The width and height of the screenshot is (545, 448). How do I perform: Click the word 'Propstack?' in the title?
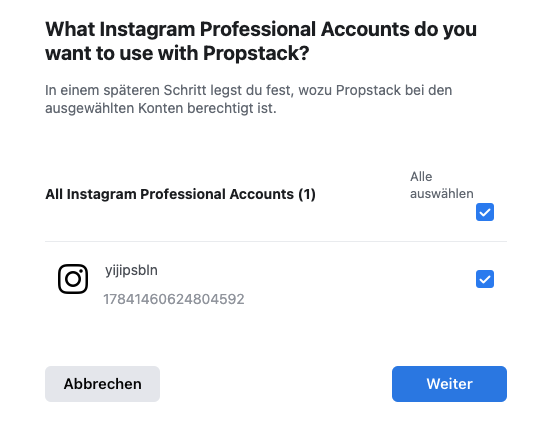256,53
